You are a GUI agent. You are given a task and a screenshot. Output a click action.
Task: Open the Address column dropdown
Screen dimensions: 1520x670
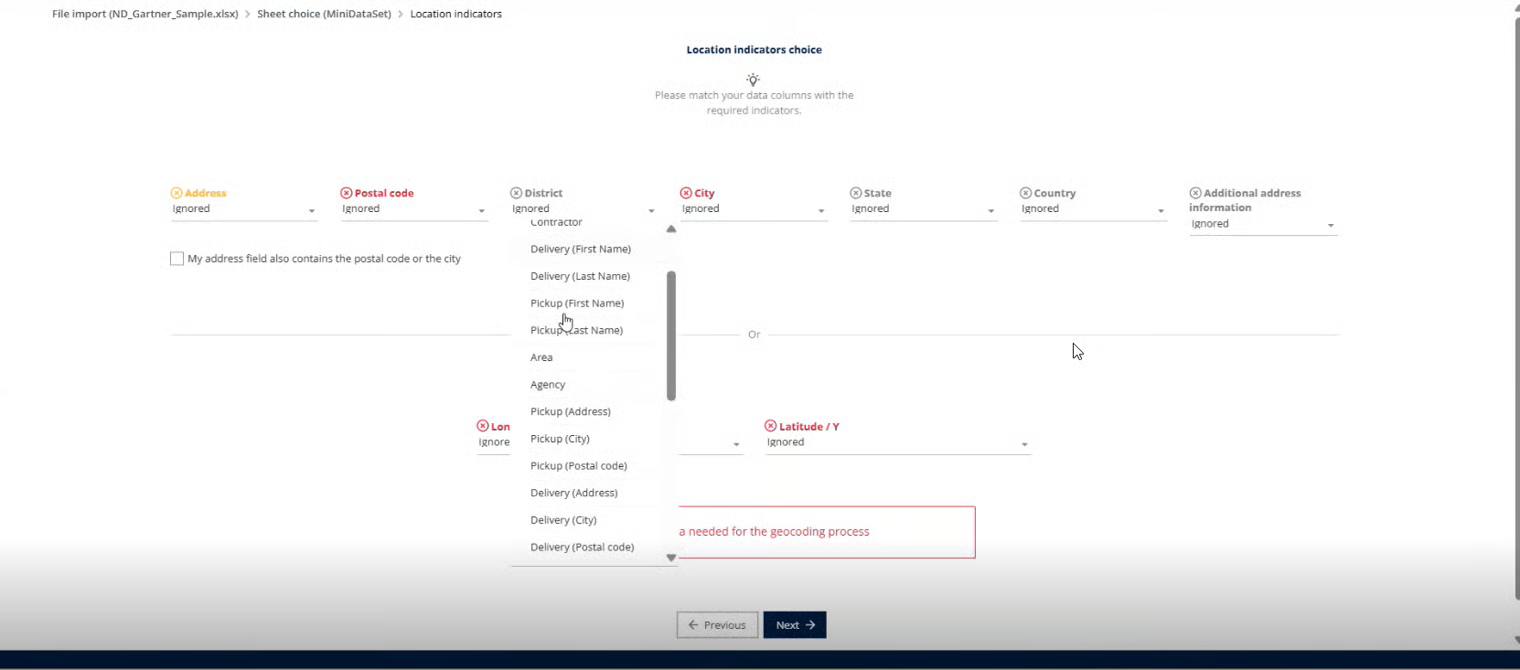[244, 210]
